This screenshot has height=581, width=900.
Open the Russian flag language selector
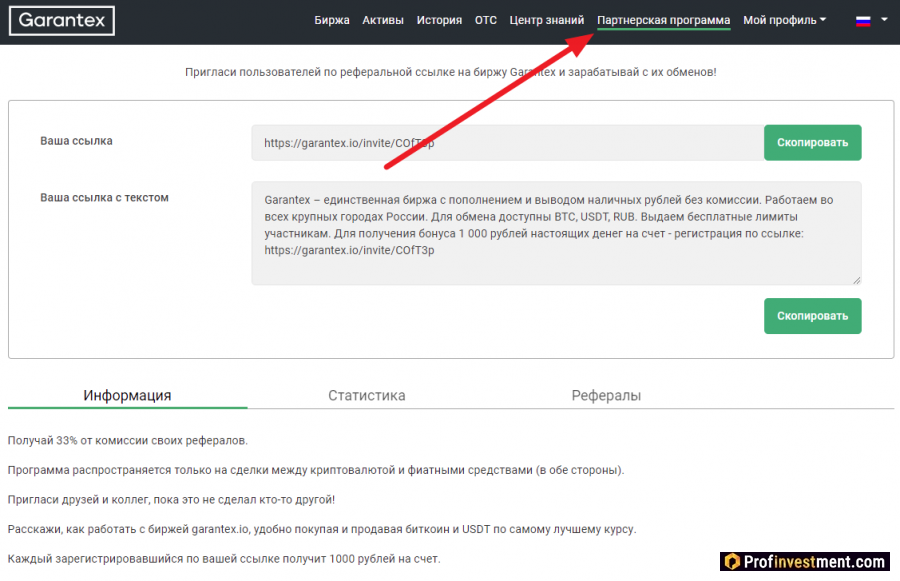pos(863,21)
